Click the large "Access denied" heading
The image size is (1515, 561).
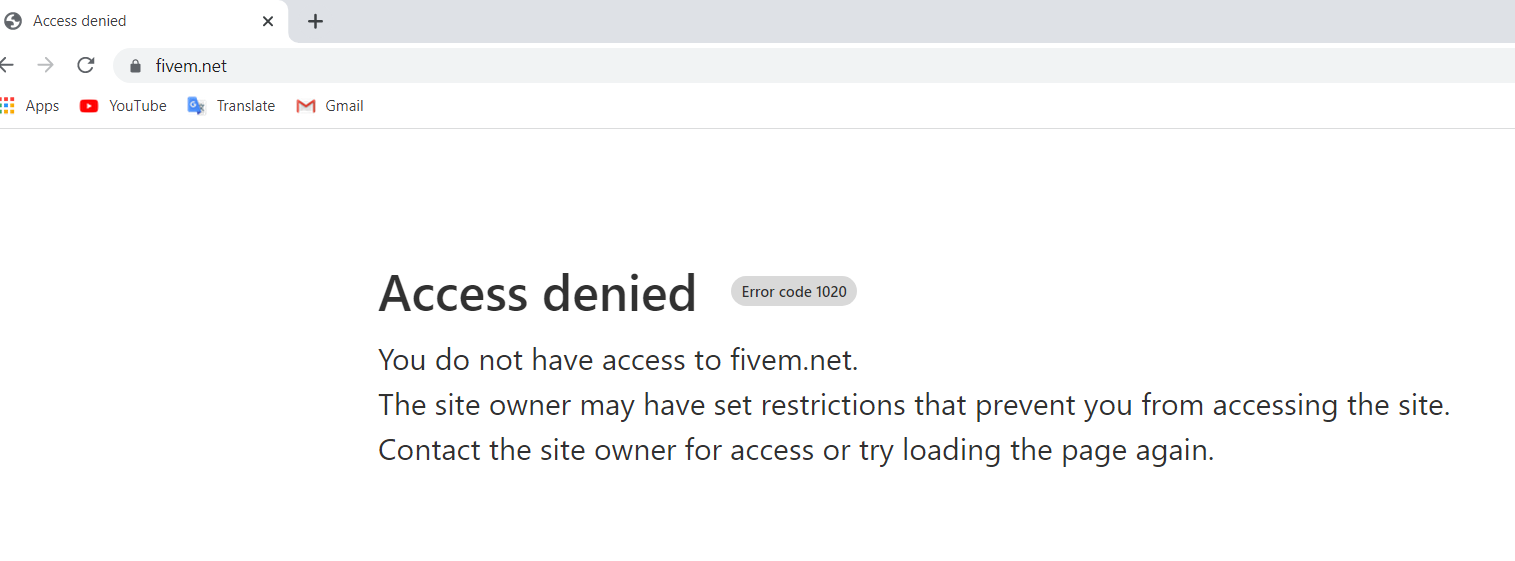(537, 294)
